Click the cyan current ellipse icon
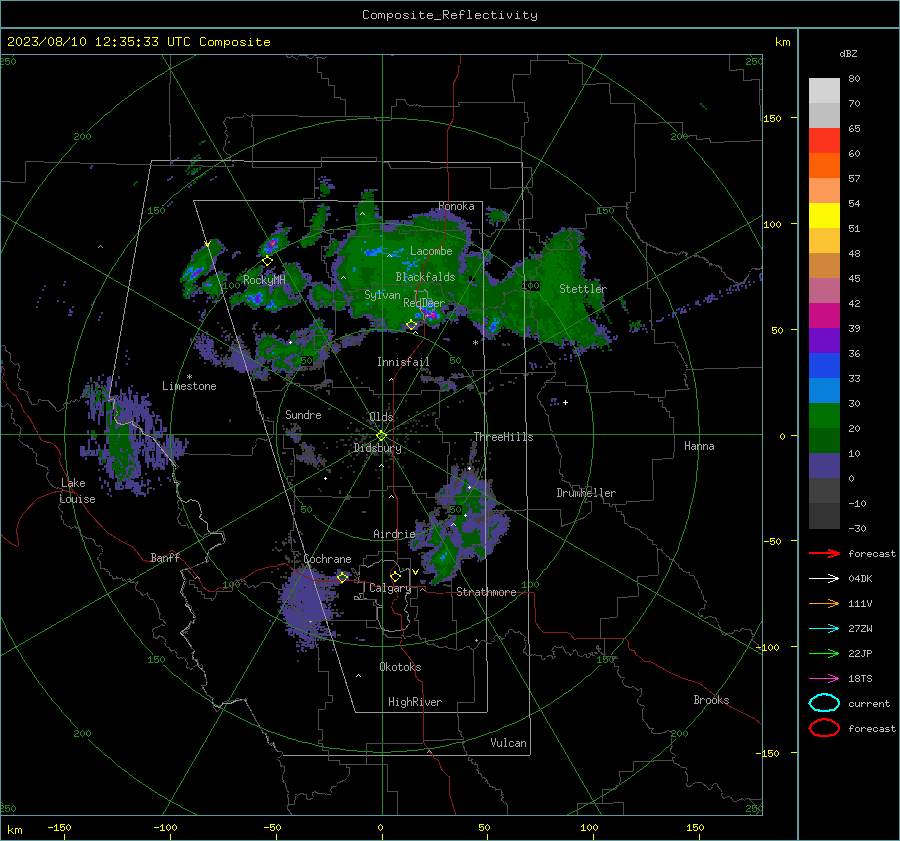 [x=824, y=703]
